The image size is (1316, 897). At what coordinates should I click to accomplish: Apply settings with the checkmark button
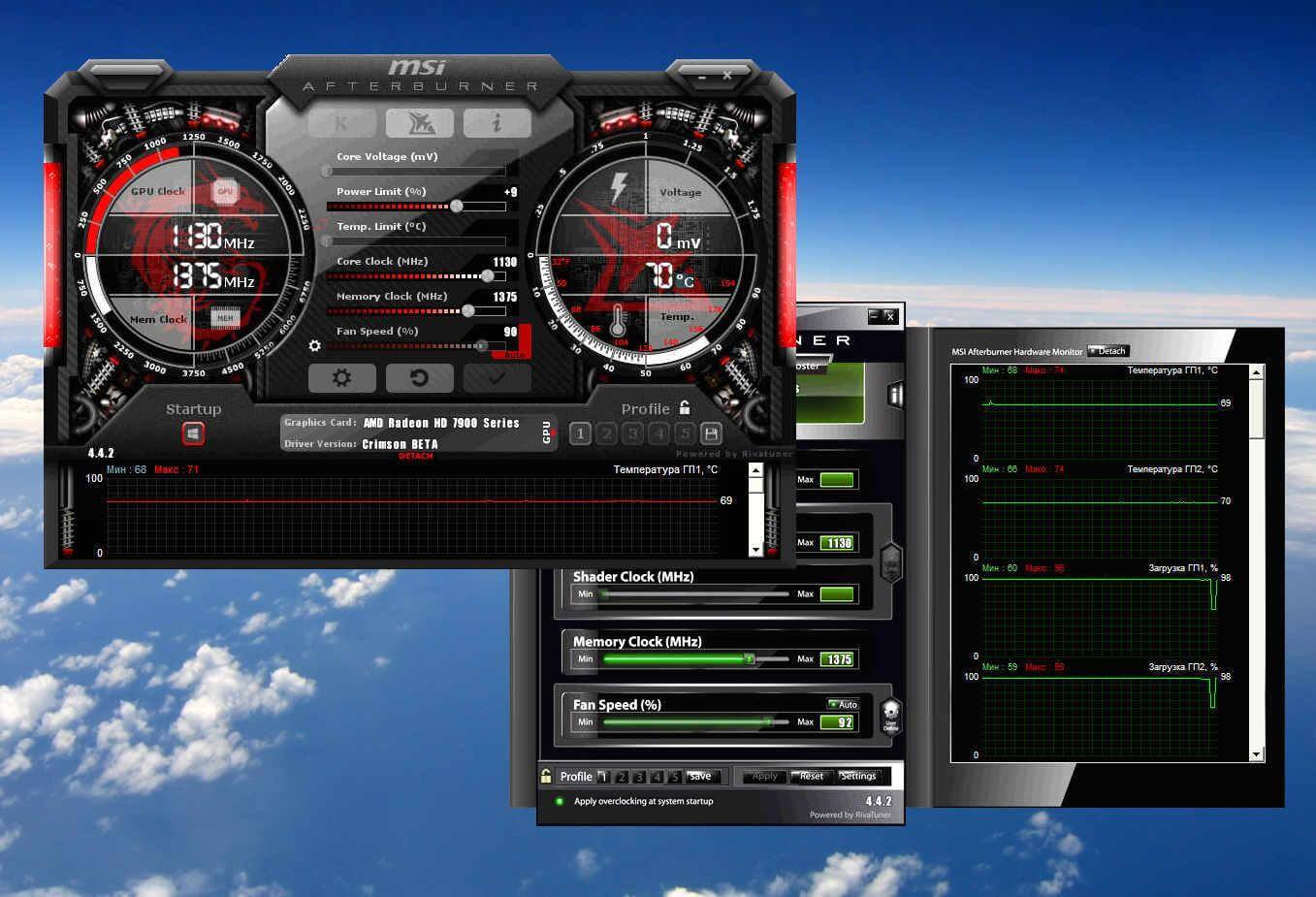[497, 377]
